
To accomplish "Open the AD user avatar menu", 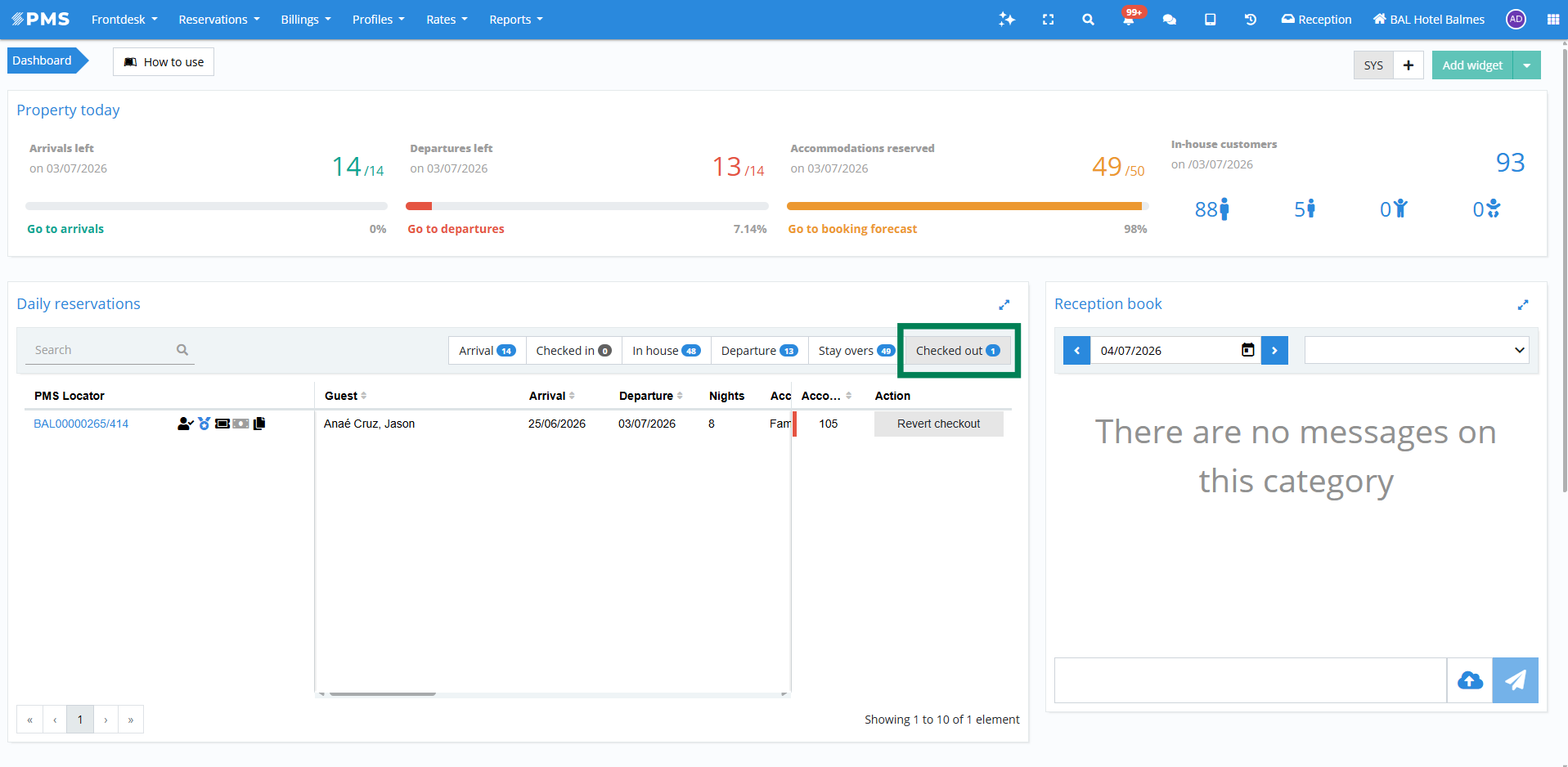I will (1516, 20).
